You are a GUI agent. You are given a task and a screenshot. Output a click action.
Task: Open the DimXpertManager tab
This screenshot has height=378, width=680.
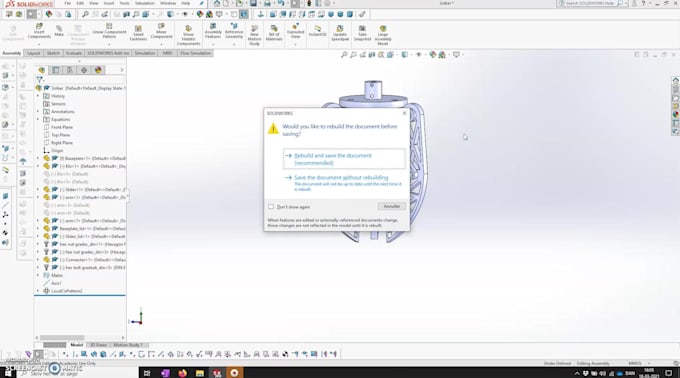(84, 70)
